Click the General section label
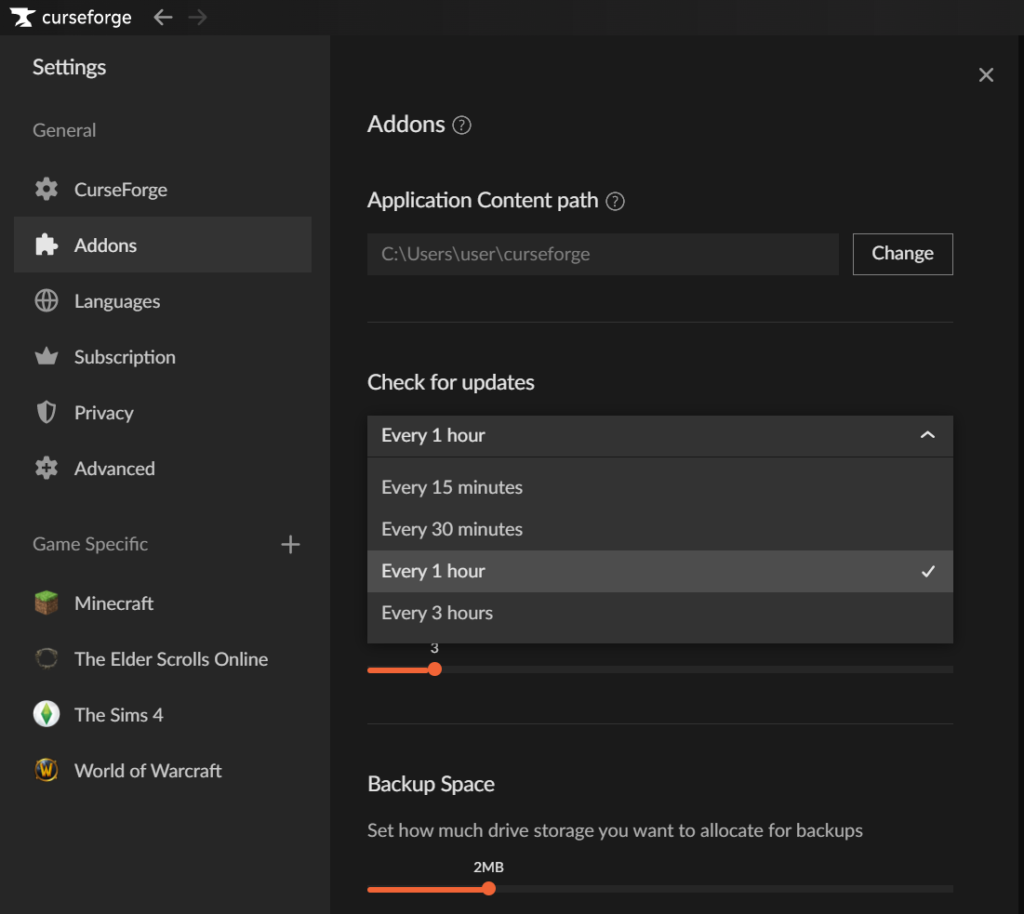Screen dimensions: 1024x914 pyautogui.click(x=64, y=130)
